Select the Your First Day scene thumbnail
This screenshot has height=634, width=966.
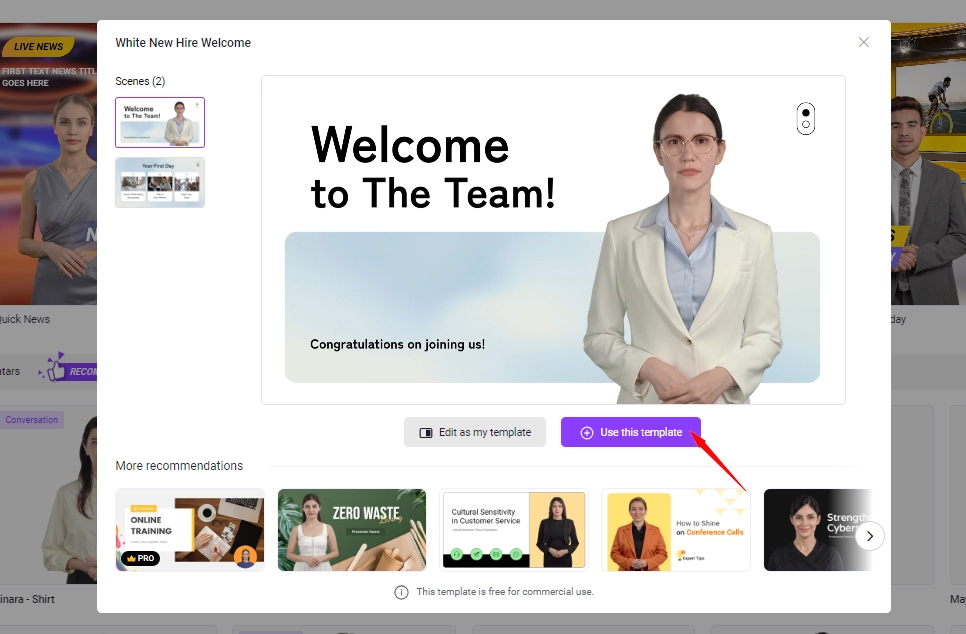click(x=160, y=182)
